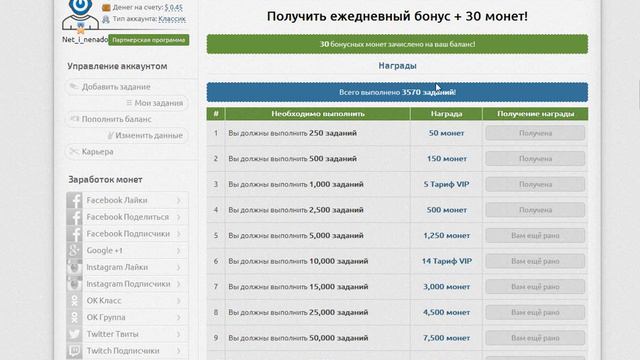Click the Получение награды column header
Screen dimensions: 640x360
(x=535, y=114)
